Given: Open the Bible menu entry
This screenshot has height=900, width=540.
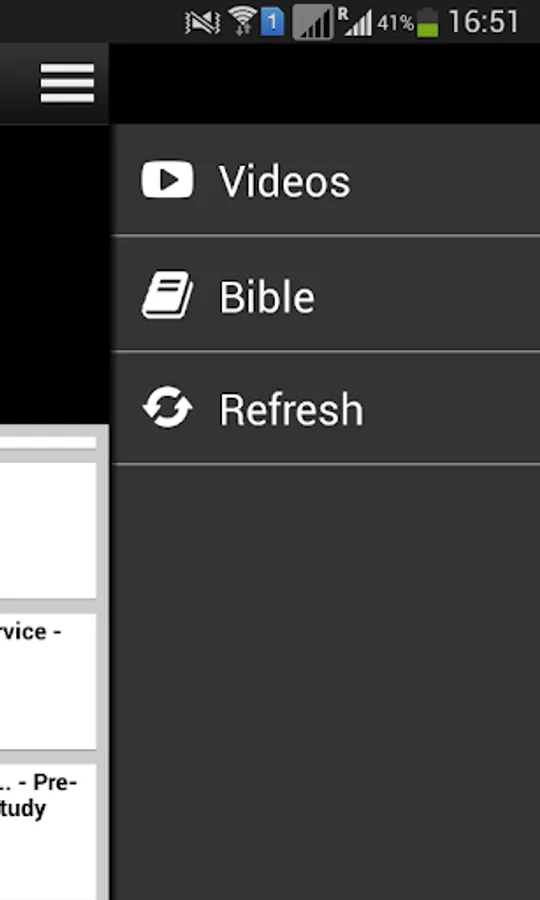Looking at the screenshot, I should (326, 294).
